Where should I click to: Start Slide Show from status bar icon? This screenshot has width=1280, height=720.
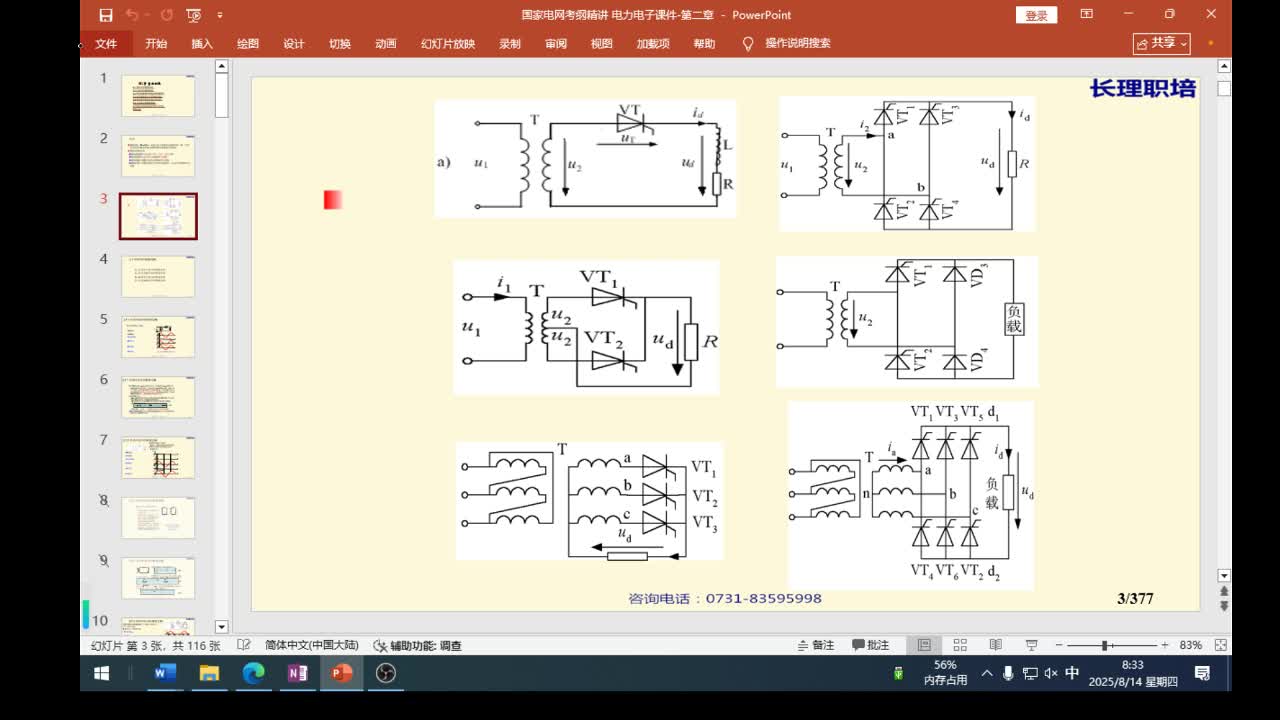(1032, 646)
